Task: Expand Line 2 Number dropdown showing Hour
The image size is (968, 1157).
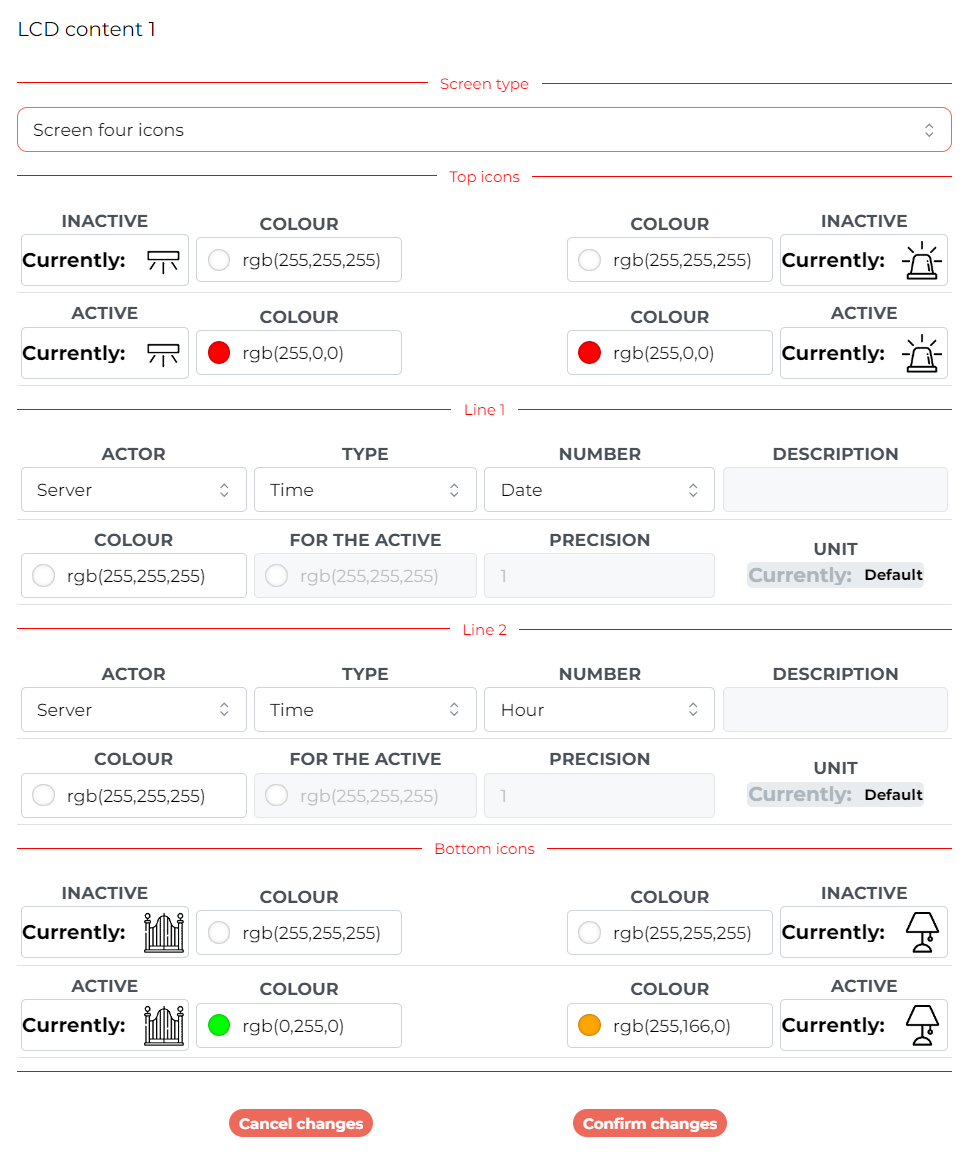Action: [599, 710]
